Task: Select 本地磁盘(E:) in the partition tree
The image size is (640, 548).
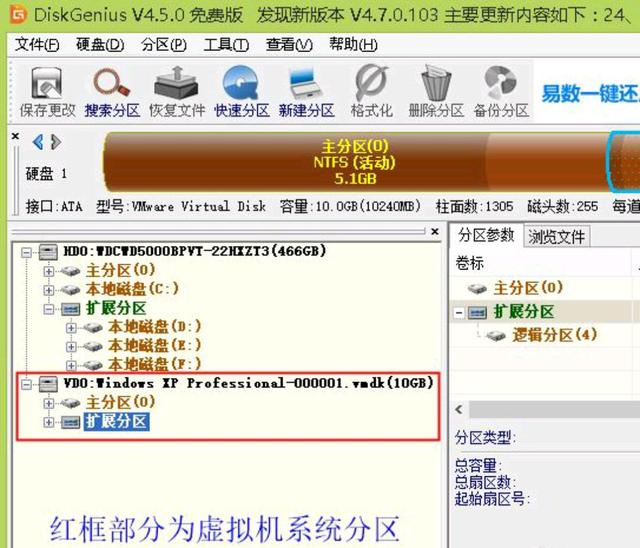Action: [x=155, y=346]
